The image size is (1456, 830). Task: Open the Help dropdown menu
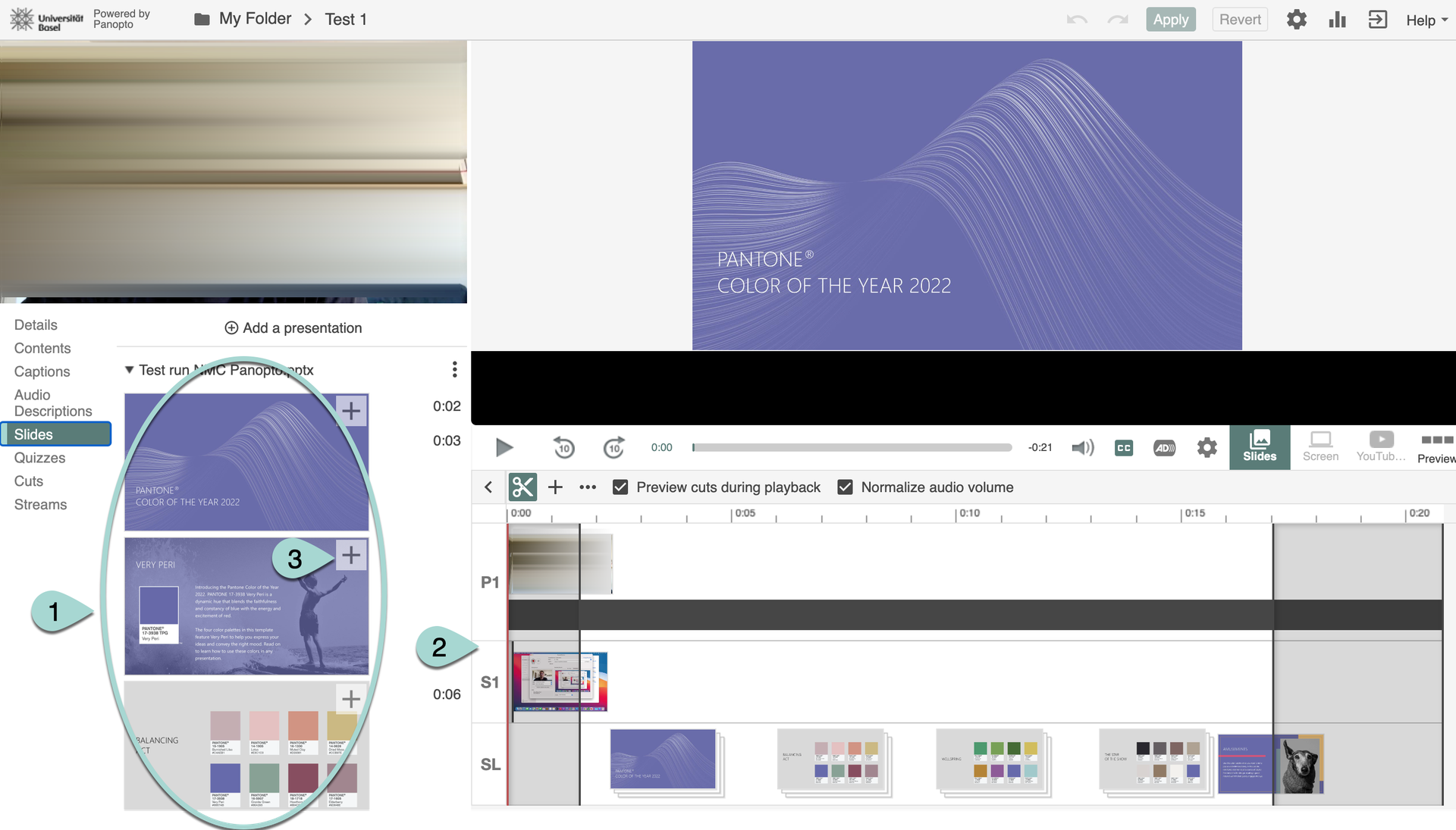1426,20
